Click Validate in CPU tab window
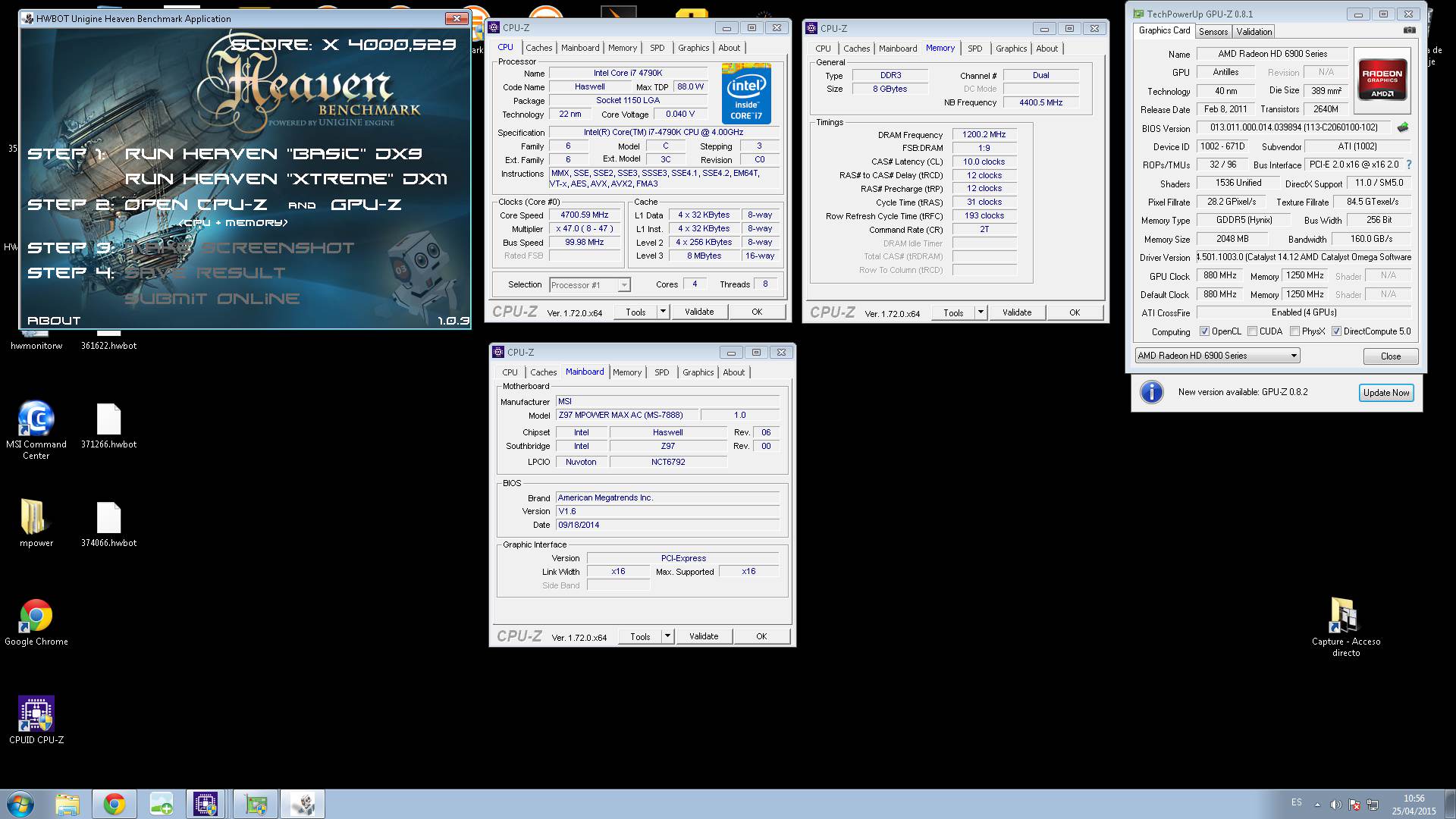Screen dimensions: 1456x819 699,312
